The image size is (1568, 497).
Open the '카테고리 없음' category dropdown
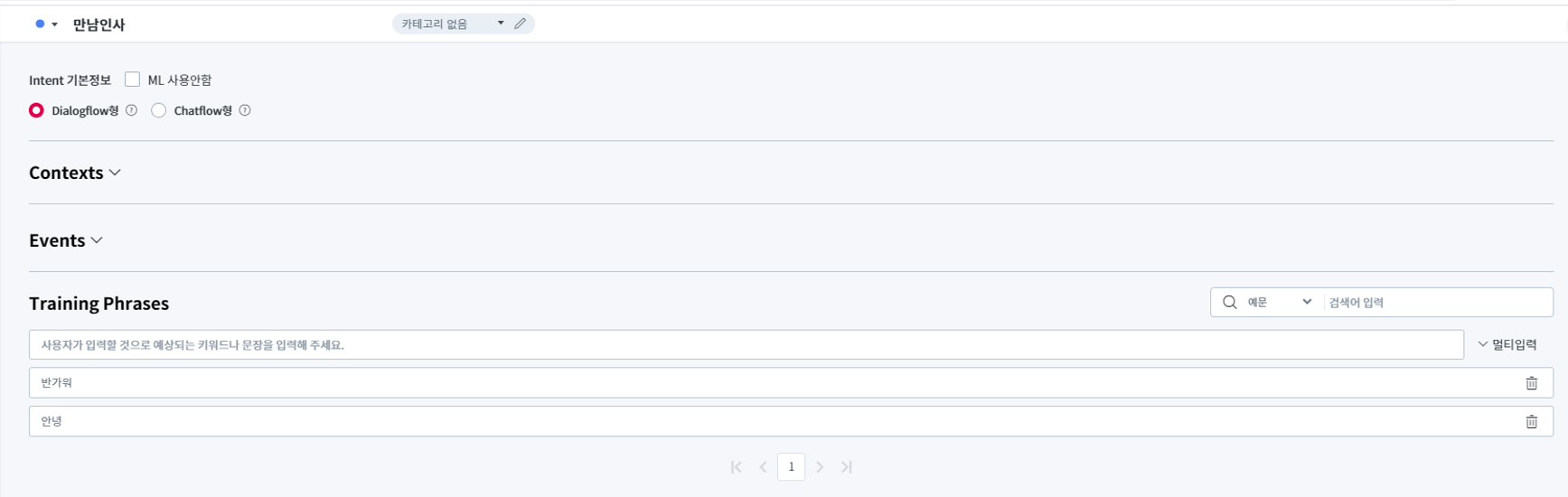coord(452,23)
